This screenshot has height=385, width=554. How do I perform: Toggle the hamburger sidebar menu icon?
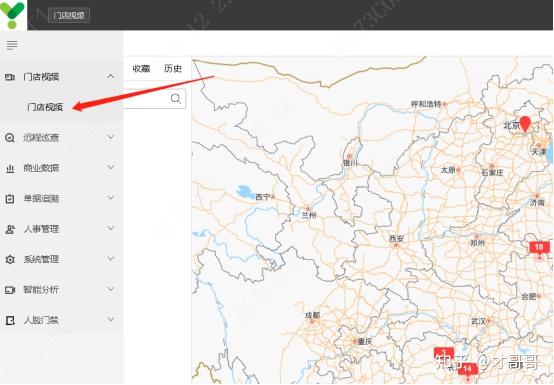point(12,45)
